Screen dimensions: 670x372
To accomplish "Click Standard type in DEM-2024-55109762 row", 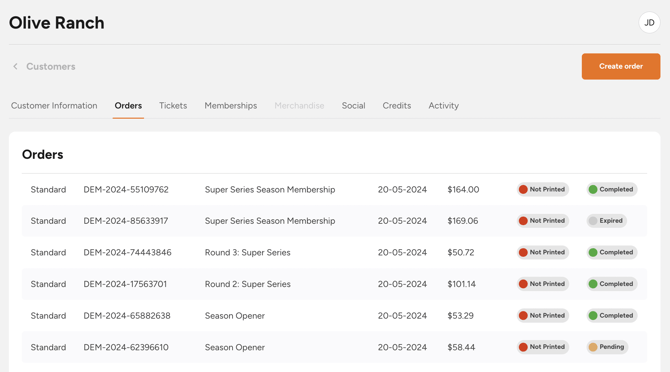I will tap(48, 189).
